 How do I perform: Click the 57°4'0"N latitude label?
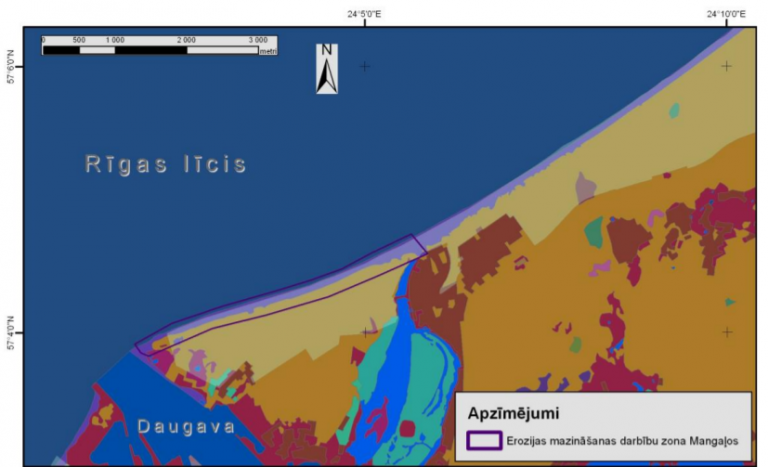[x=11, y=332]
